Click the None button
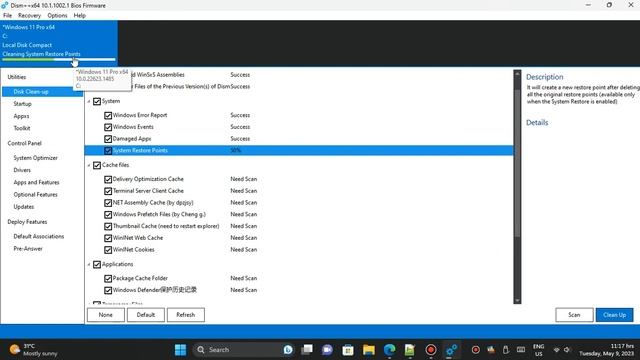This screenshot has width=640, height=360. click(106, 315)
